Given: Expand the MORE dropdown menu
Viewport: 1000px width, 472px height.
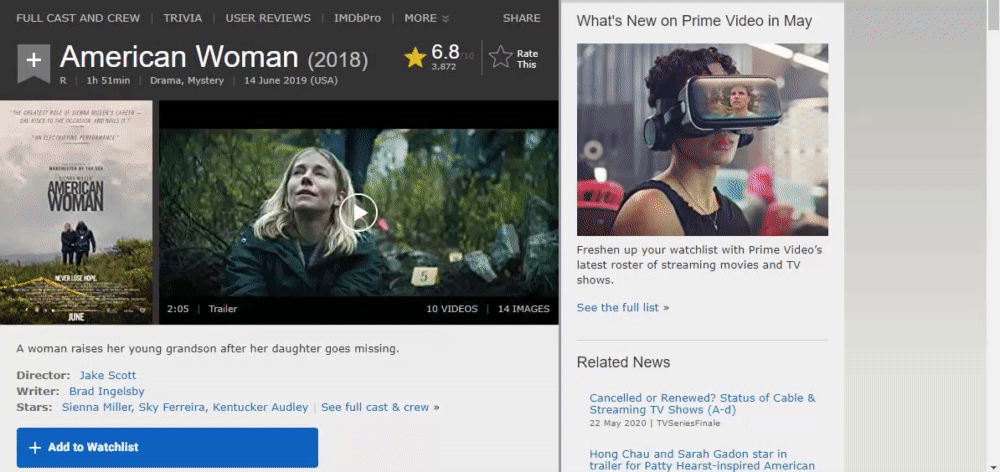Looking at the screenshot, I should coord(427,18).
